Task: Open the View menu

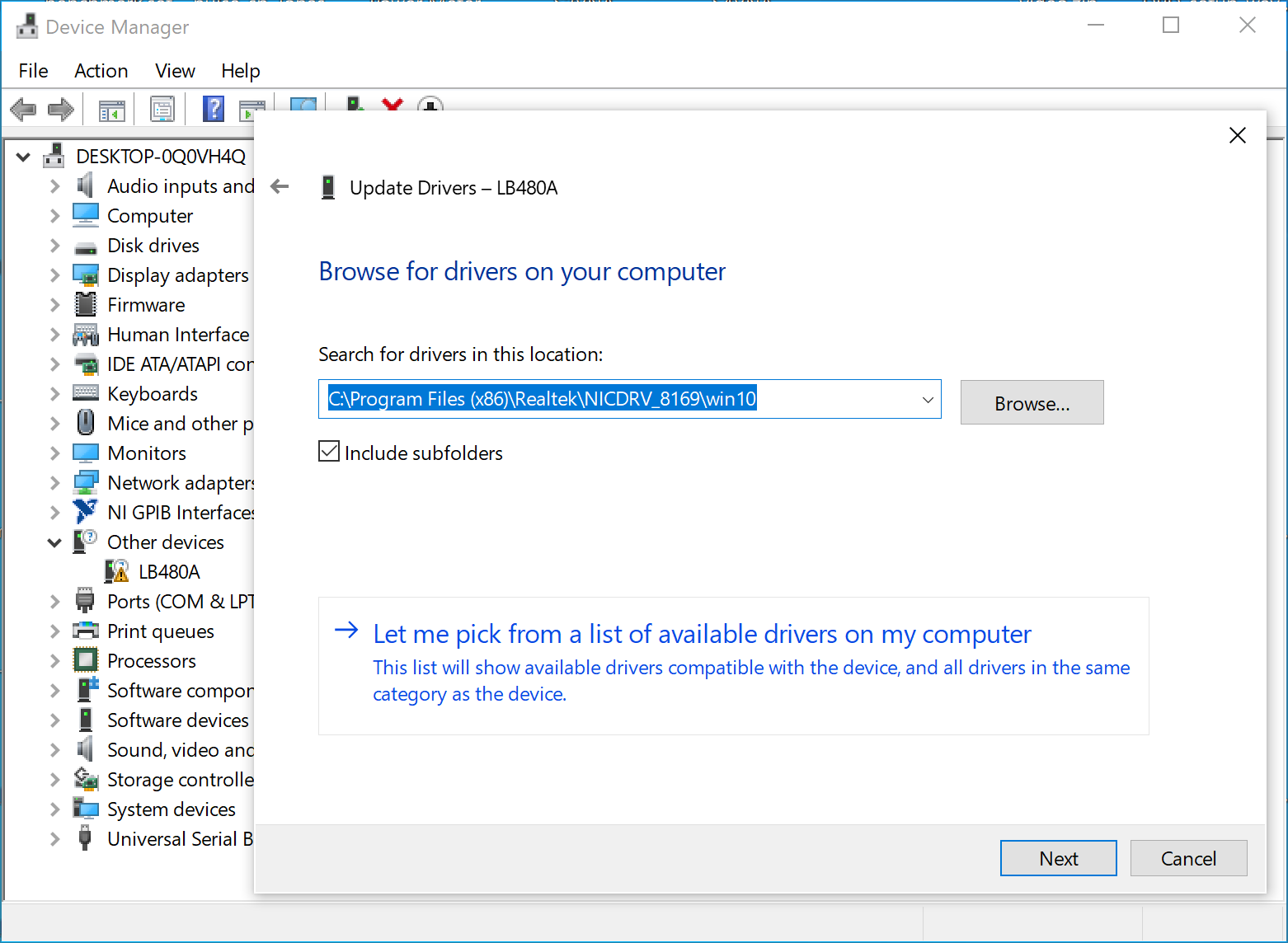Action: pos(176,71)
